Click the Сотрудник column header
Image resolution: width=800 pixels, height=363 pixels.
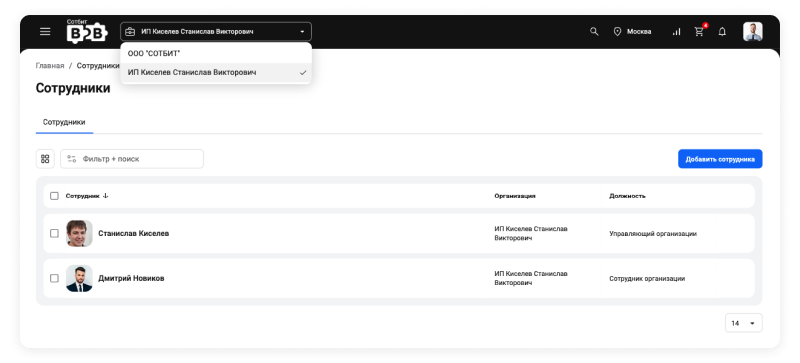pos(83,196)
